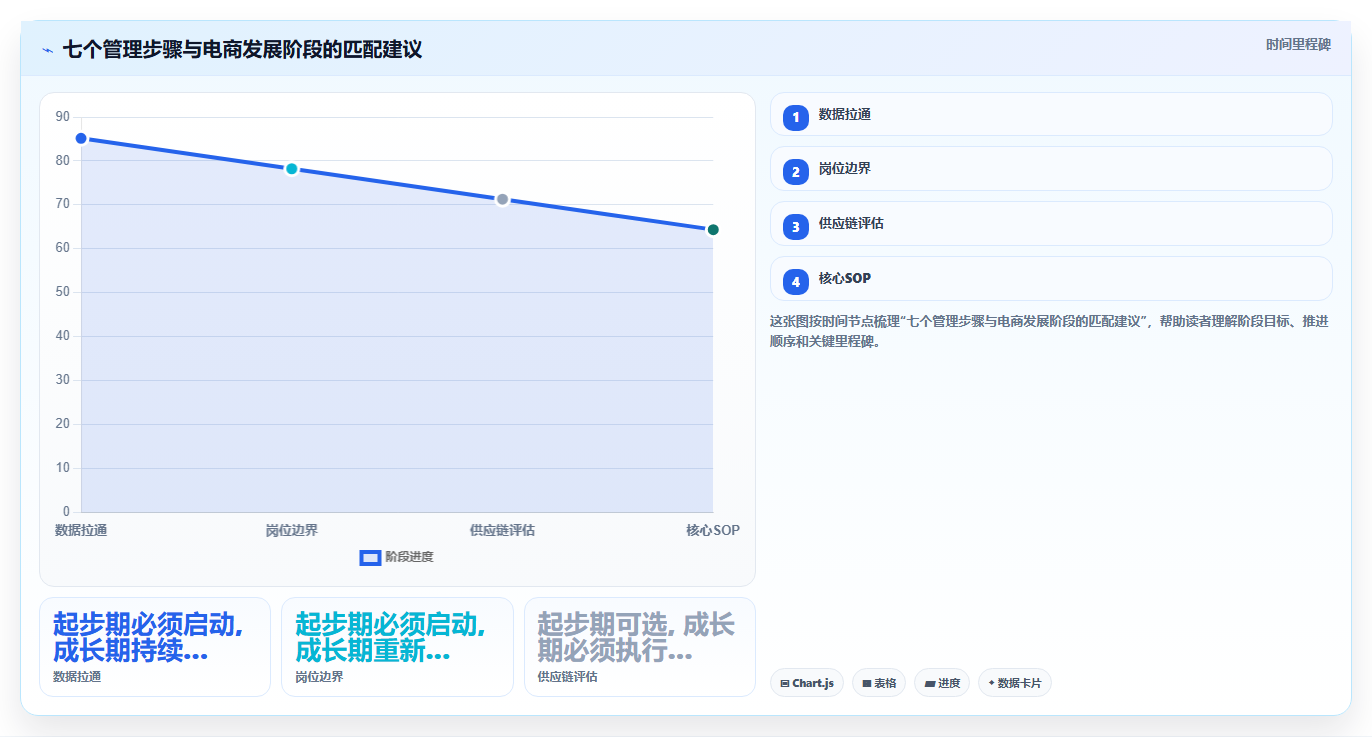
Task: Click the 核心SOP dark green data point
Action: point(713,230)
